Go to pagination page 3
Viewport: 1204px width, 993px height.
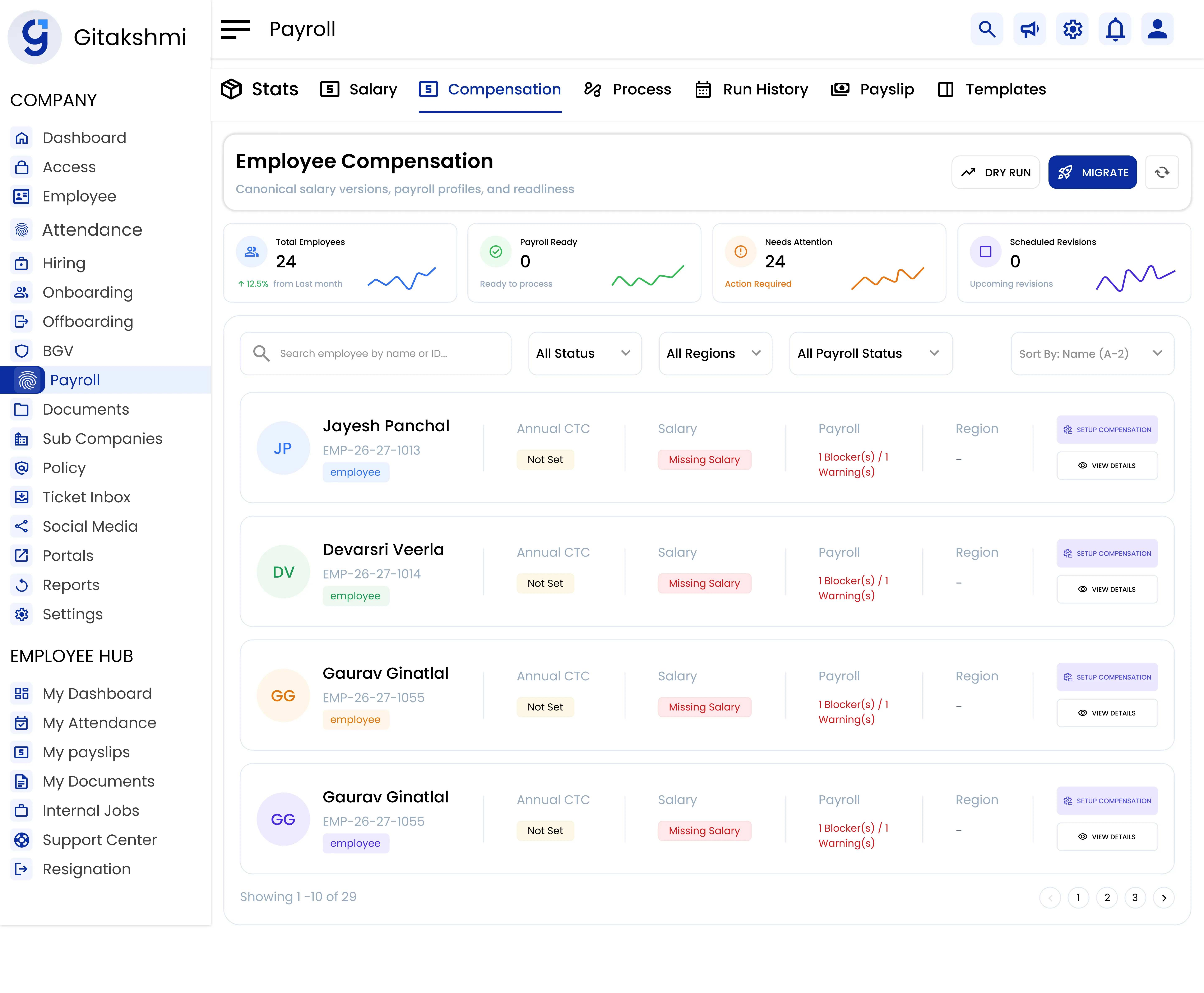[x=1135, y=898]
